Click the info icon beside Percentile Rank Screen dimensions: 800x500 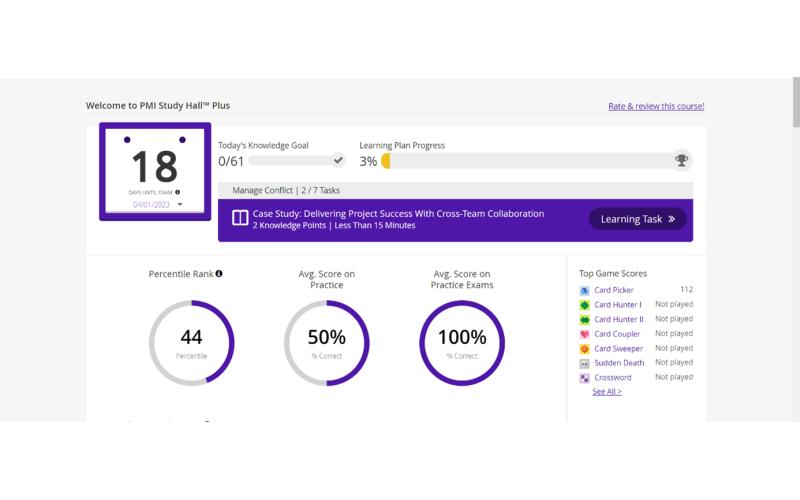click(x=219, y=273)
